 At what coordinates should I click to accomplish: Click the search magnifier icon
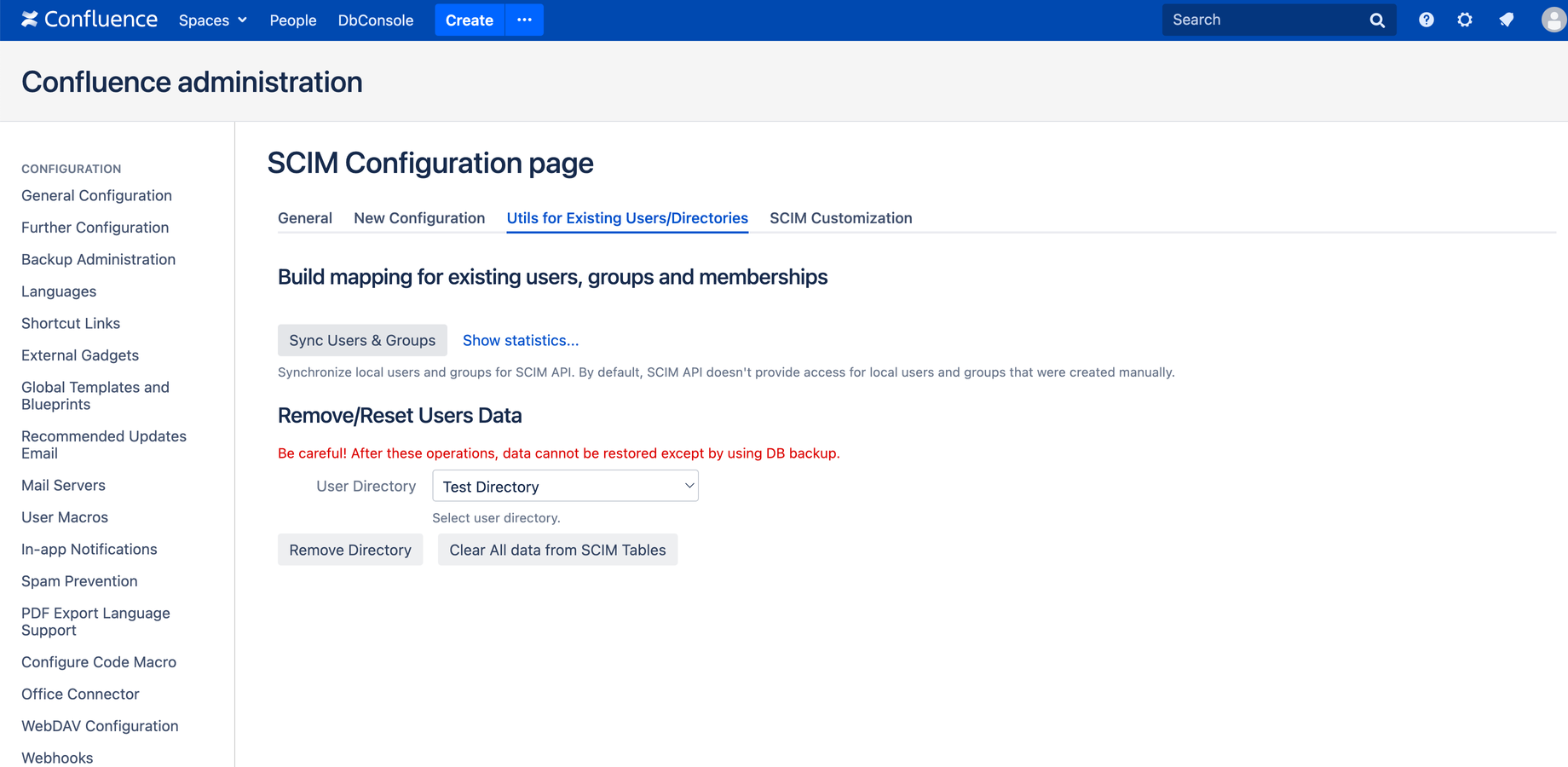point(1377,20)
